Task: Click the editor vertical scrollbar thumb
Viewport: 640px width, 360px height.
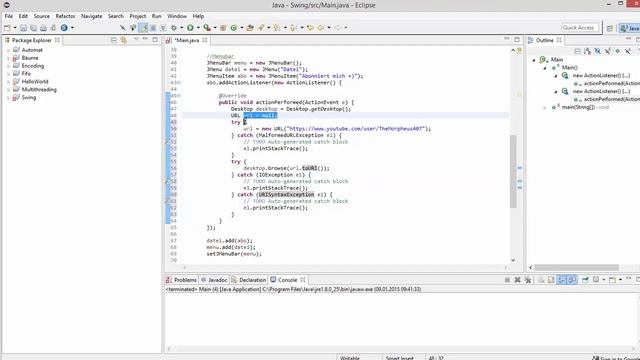Action: tap(513, 171)
